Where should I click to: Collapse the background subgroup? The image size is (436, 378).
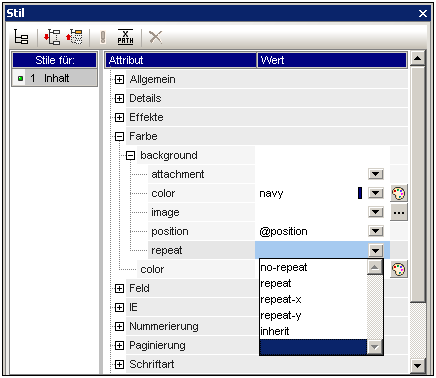point(130,155)
